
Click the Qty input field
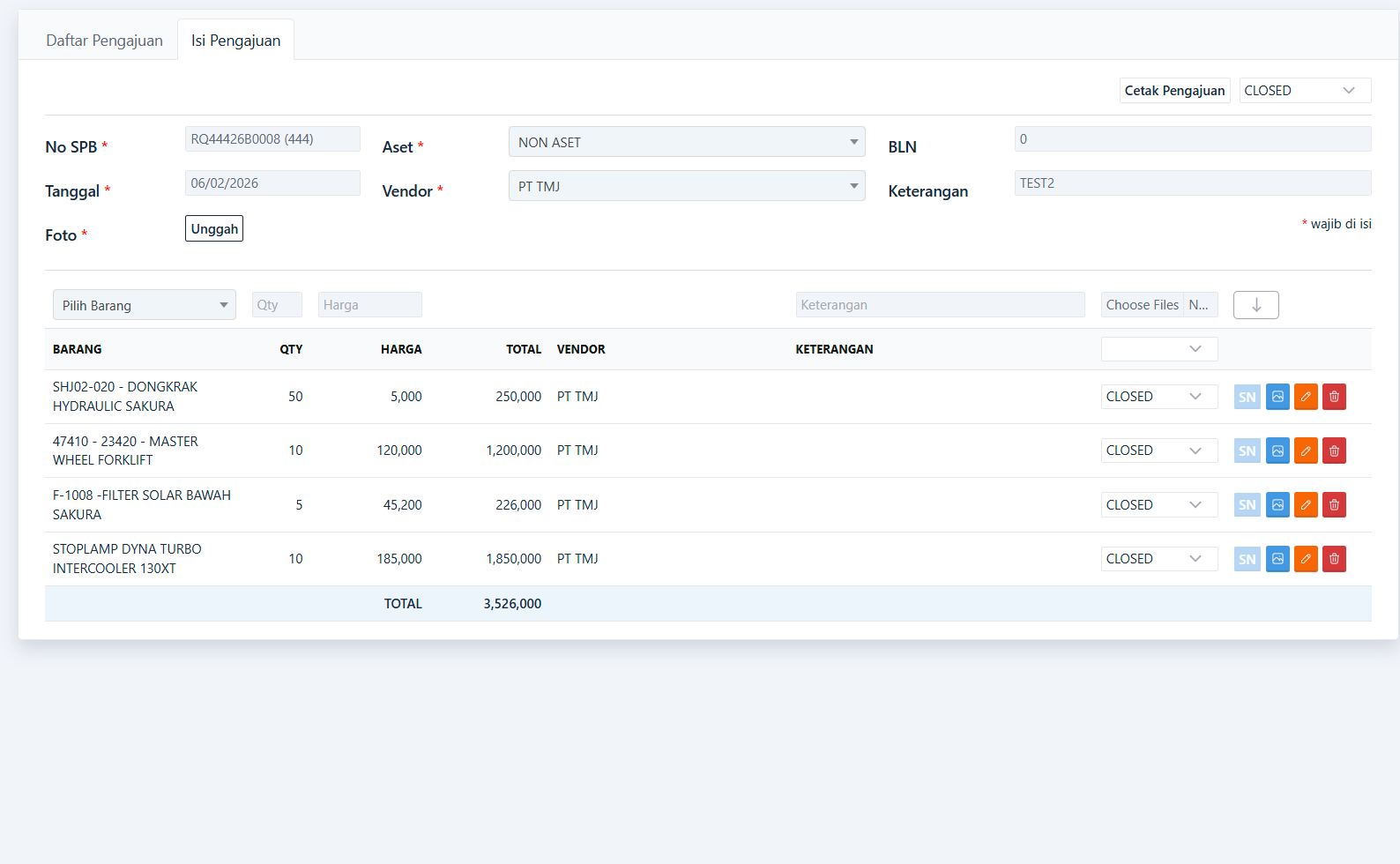point(277,305)
